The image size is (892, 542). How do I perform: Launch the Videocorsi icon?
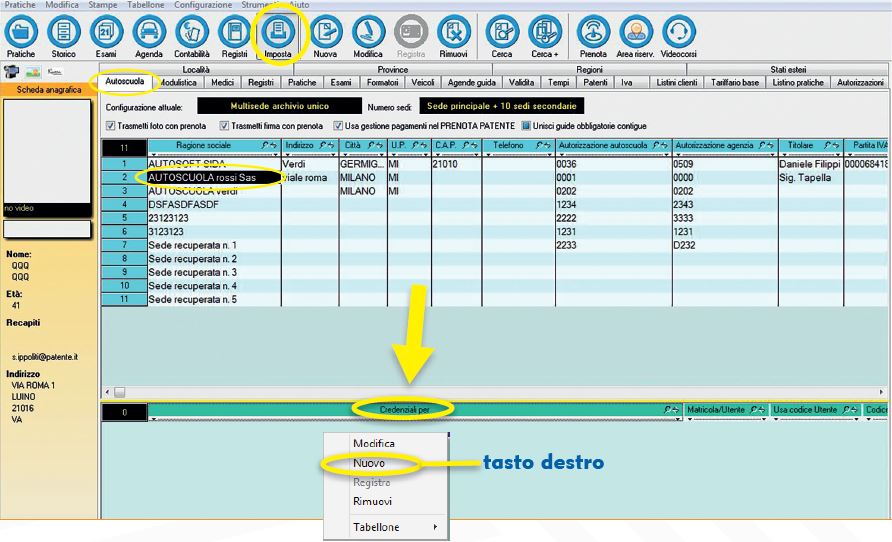click(x=679, y=36)
